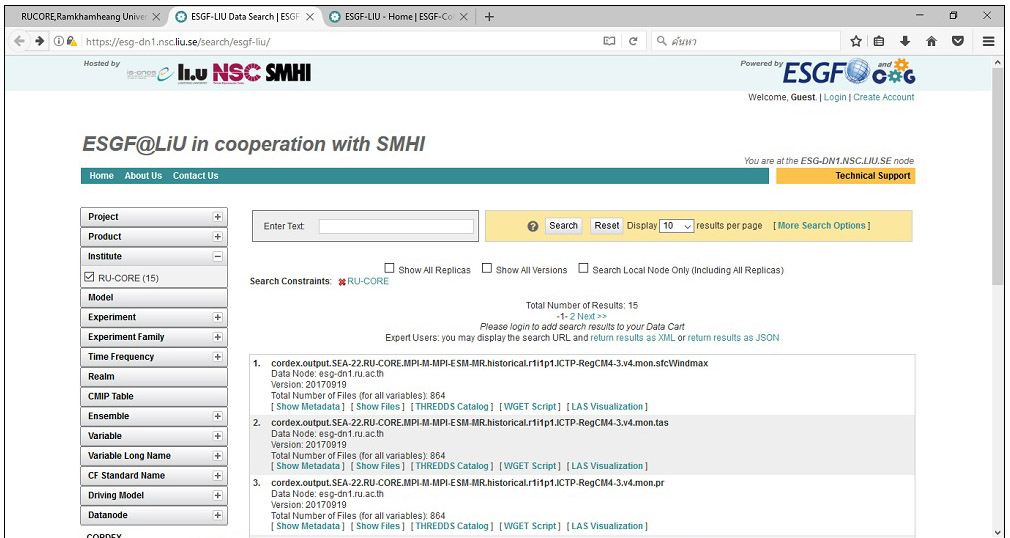Show Files for mon.tas dataset
This screenshot has width=1010, height=538.
tap(378, 466)
